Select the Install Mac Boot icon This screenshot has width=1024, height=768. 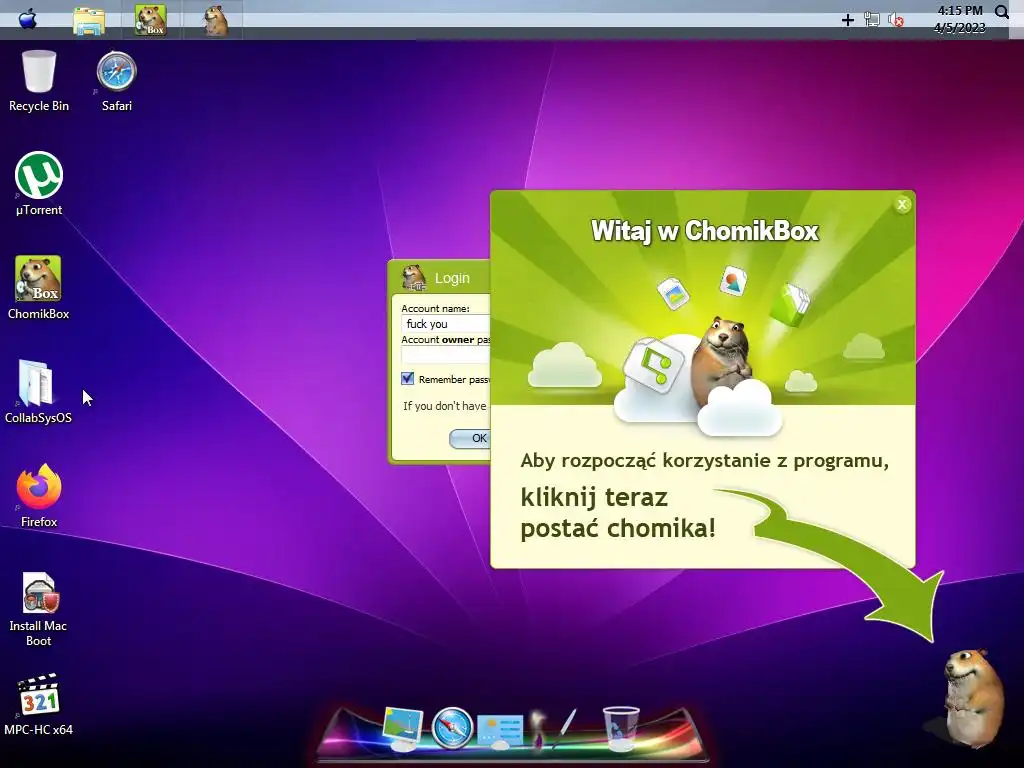click(x=39, y=609)
